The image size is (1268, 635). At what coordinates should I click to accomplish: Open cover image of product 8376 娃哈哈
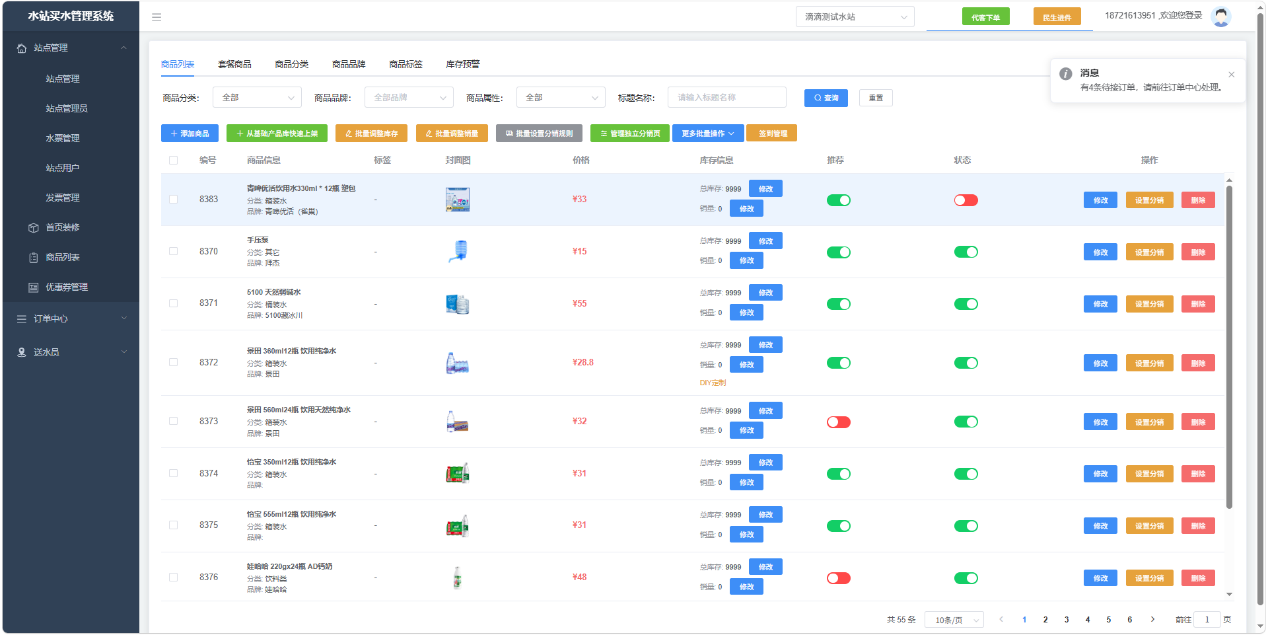pos(457,577)
